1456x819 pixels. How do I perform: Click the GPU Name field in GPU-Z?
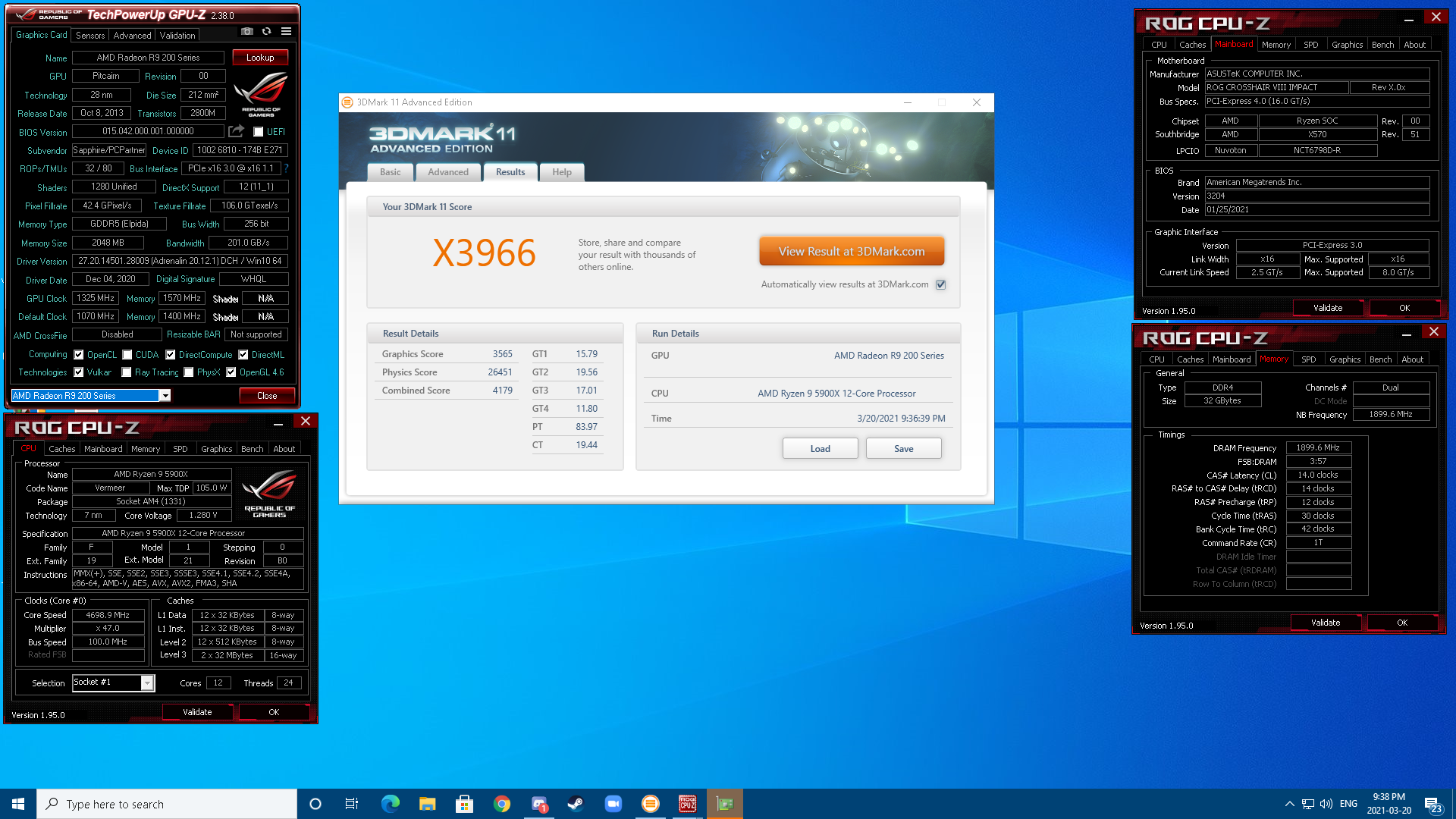pyautogui.click(x=149, y=58)
